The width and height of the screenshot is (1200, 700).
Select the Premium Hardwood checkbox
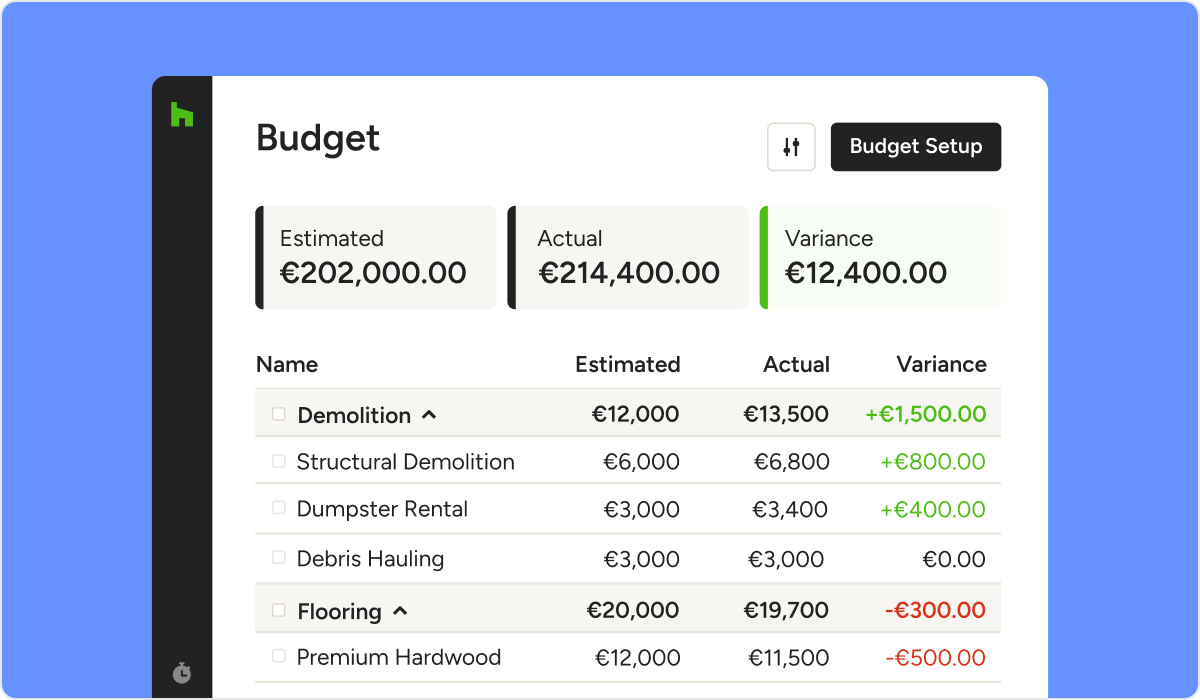click(x=279, y=656)
